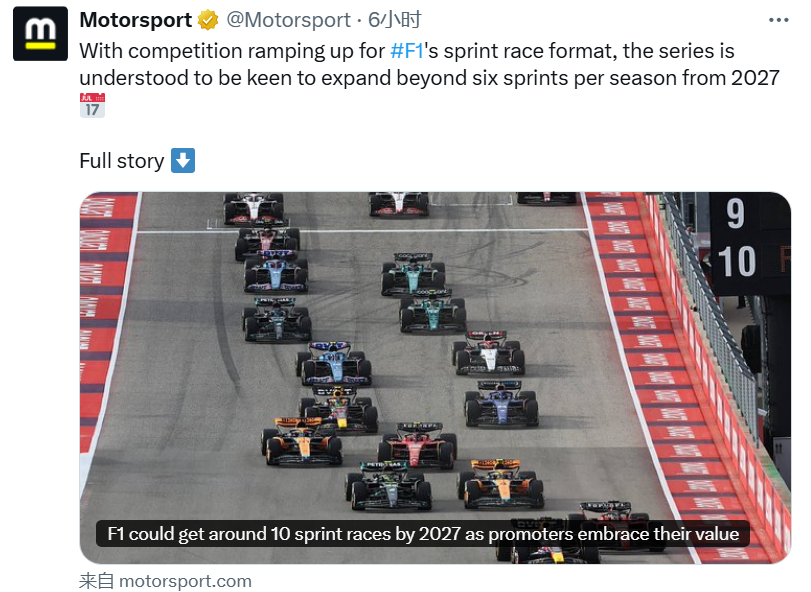This screenshot has width=811, height=592.
Task: Open the @Motorsport handle
Action: pyautogui.click(x=288, y=20)
